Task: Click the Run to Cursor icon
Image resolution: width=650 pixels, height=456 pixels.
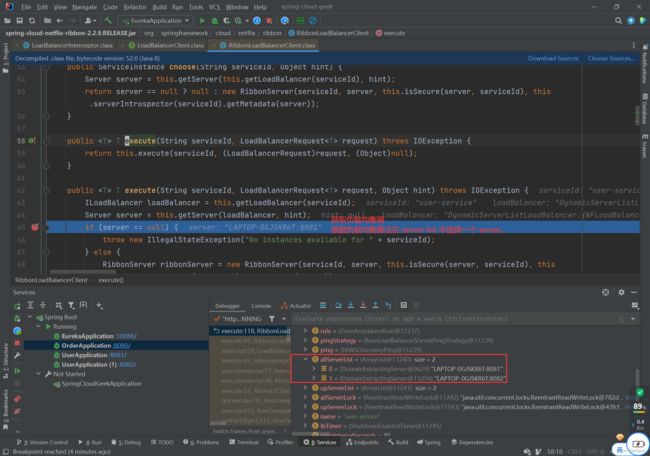Action: pyautogui.click(x=388, y=306)
